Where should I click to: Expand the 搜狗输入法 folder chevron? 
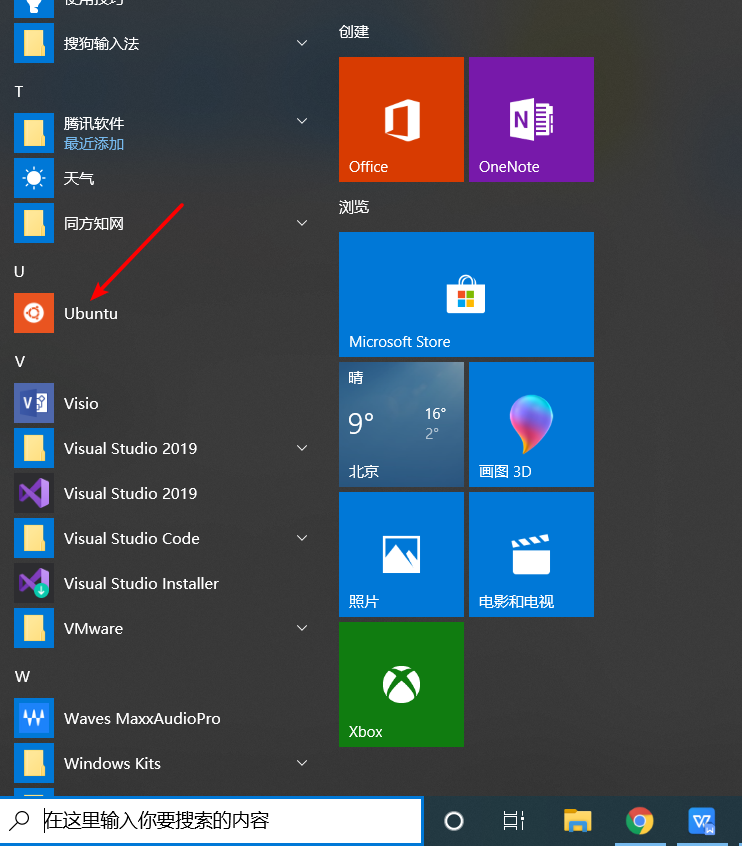click(x=302, y=43)
